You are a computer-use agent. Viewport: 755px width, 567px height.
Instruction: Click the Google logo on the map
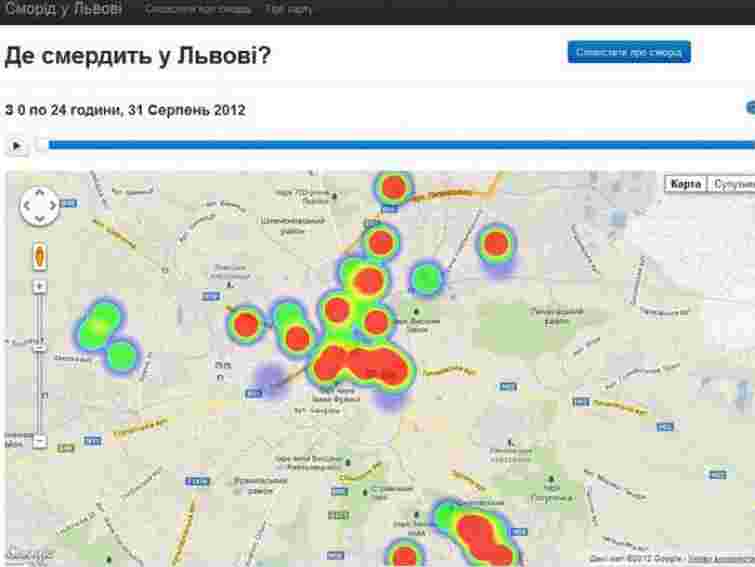[29, 554]
